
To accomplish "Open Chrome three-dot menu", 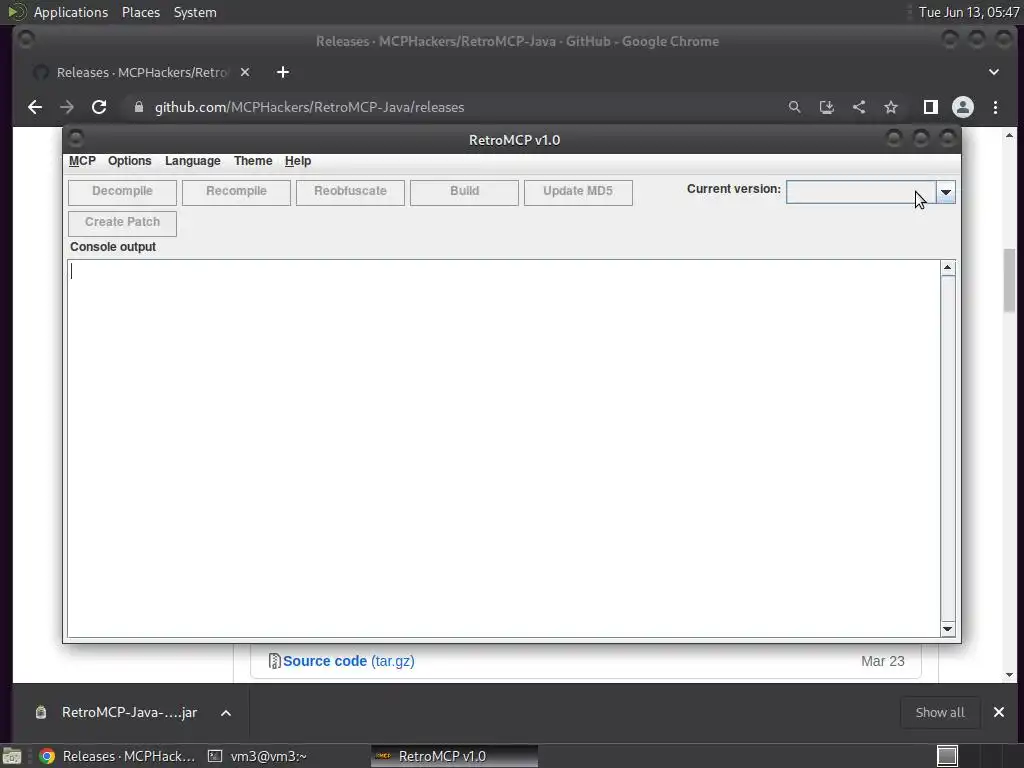I will click(995, 107).
